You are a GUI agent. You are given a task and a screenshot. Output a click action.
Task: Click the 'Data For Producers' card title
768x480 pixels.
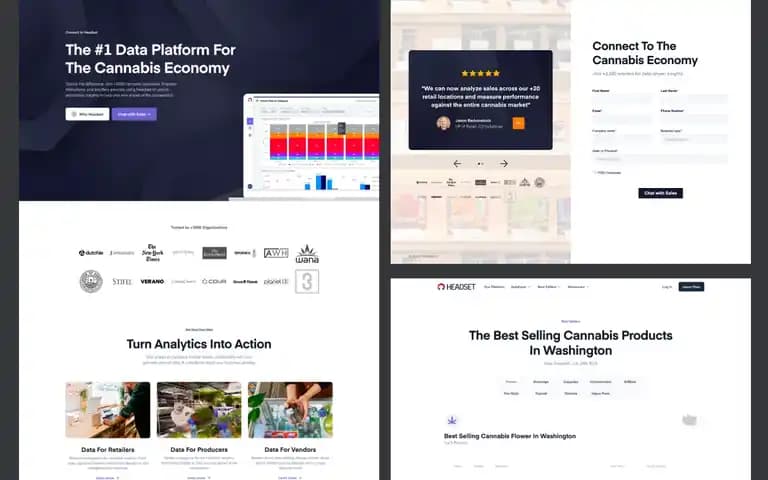199,450
